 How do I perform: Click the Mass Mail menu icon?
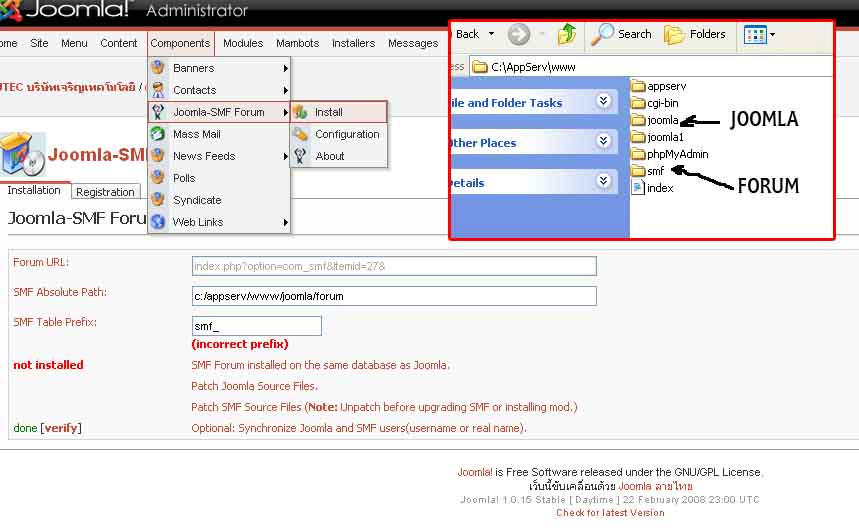point(158,134)
